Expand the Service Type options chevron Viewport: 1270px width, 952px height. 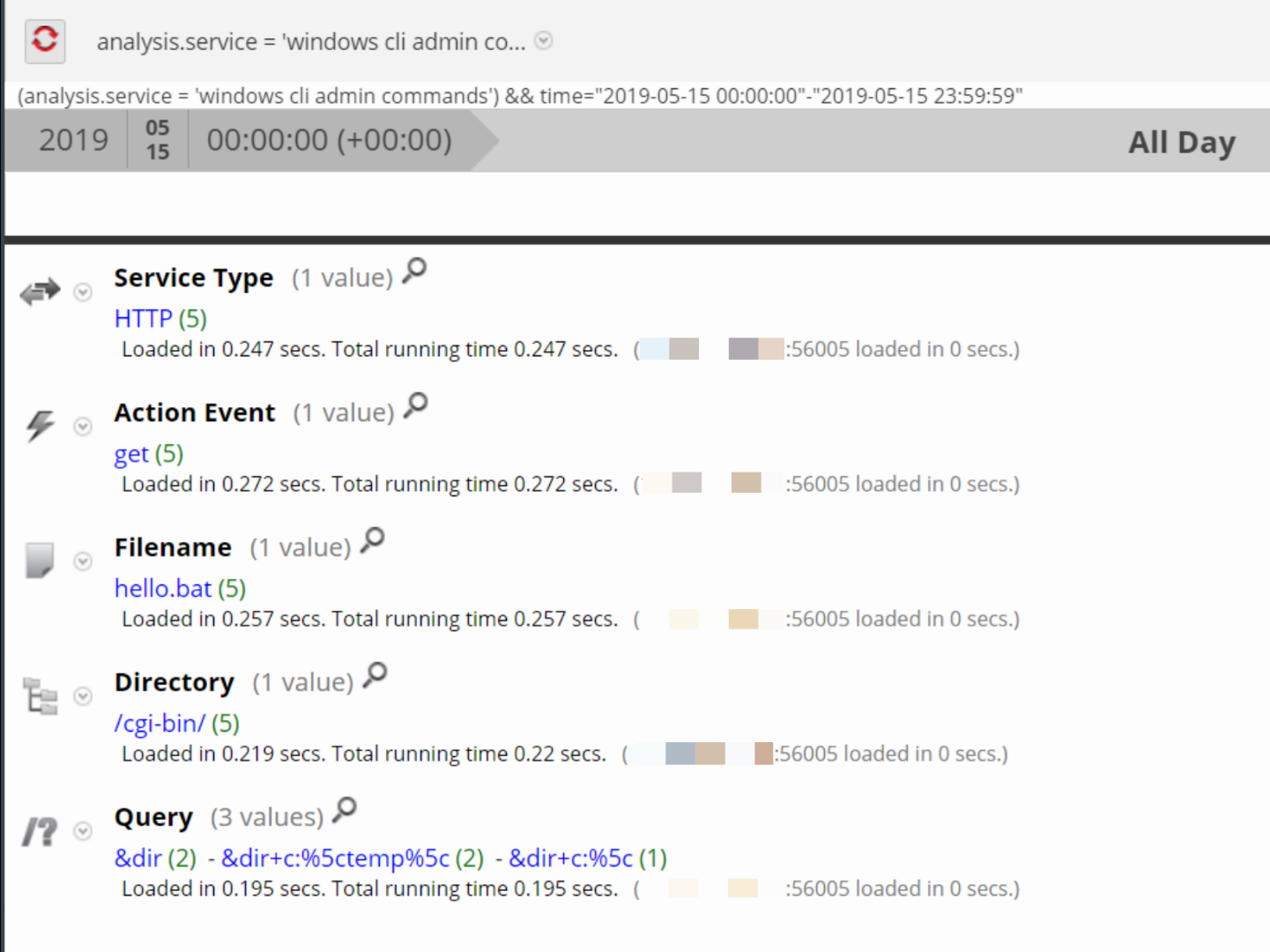[83, 292]
